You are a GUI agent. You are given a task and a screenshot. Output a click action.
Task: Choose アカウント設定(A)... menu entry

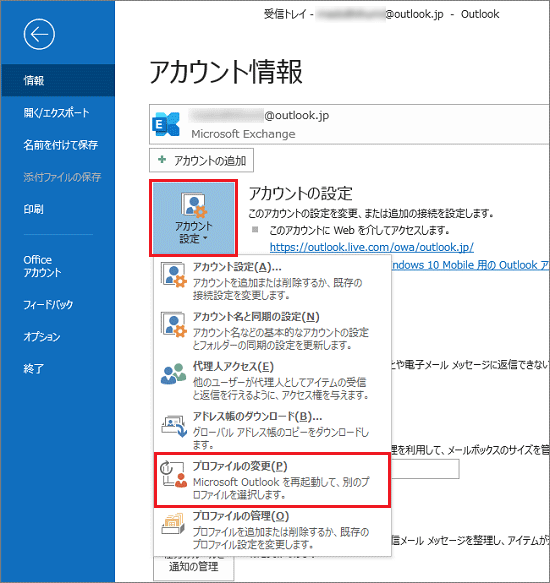[x=272, y=280]
